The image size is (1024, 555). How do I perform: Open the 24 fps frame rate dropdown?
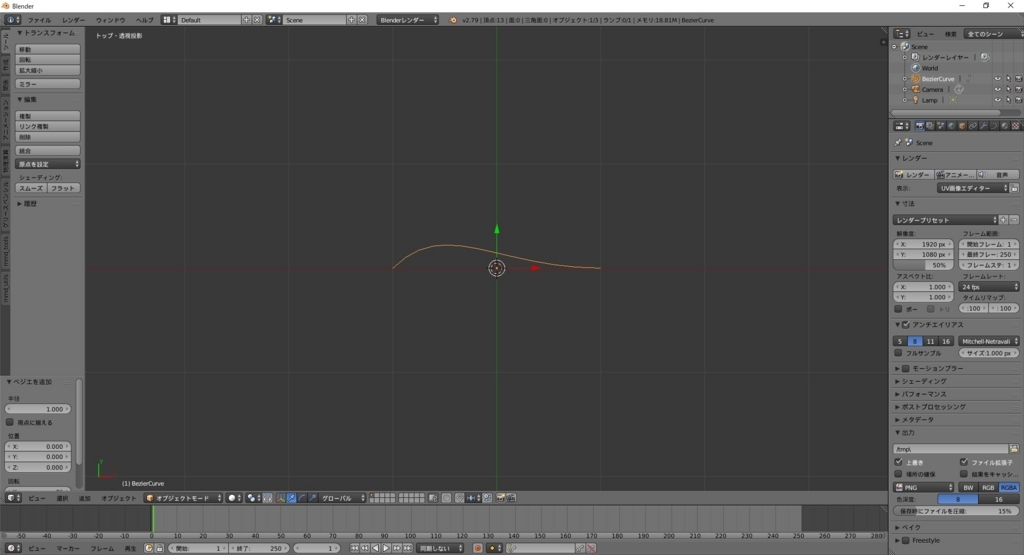(x=989, y=287)
